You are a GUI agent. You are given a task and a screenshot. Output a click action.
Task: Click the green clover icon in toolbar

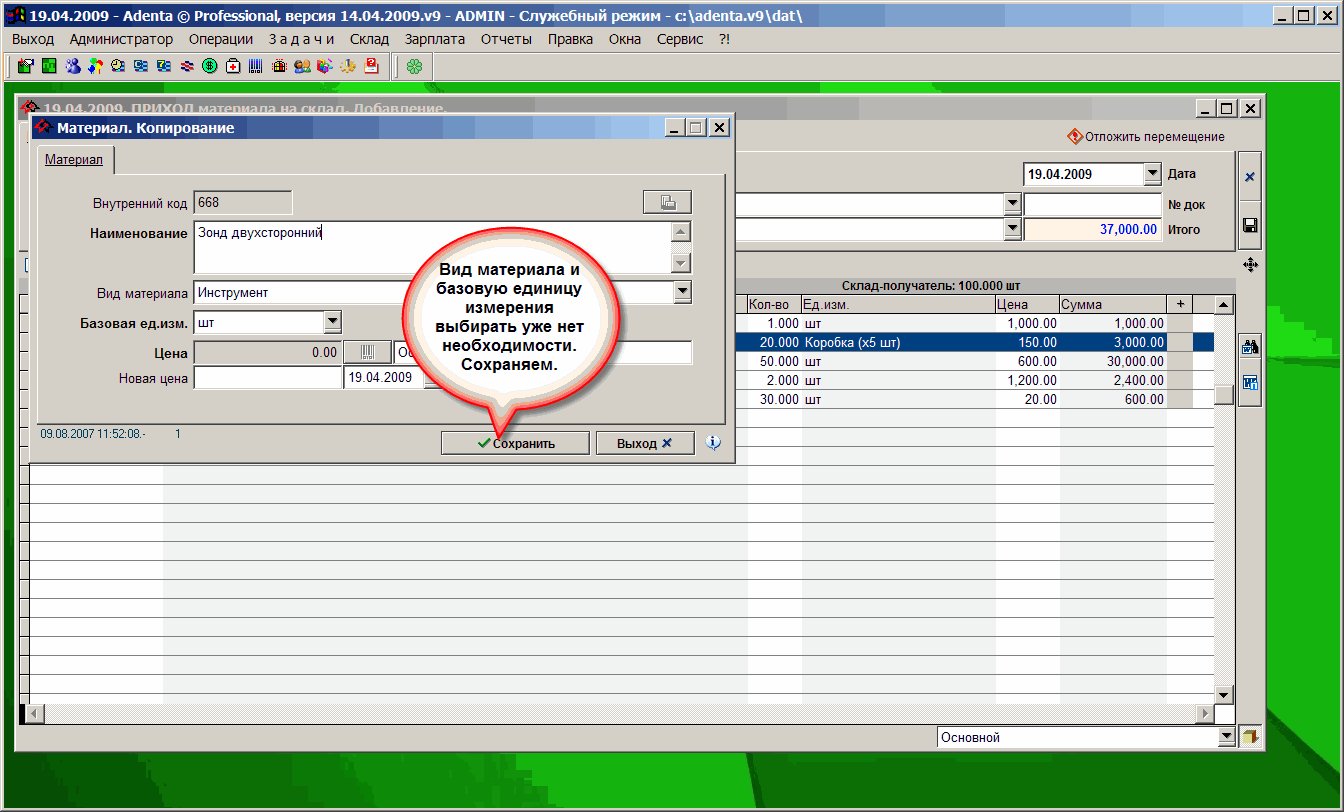pyautogui.click(x=414, y=67)
